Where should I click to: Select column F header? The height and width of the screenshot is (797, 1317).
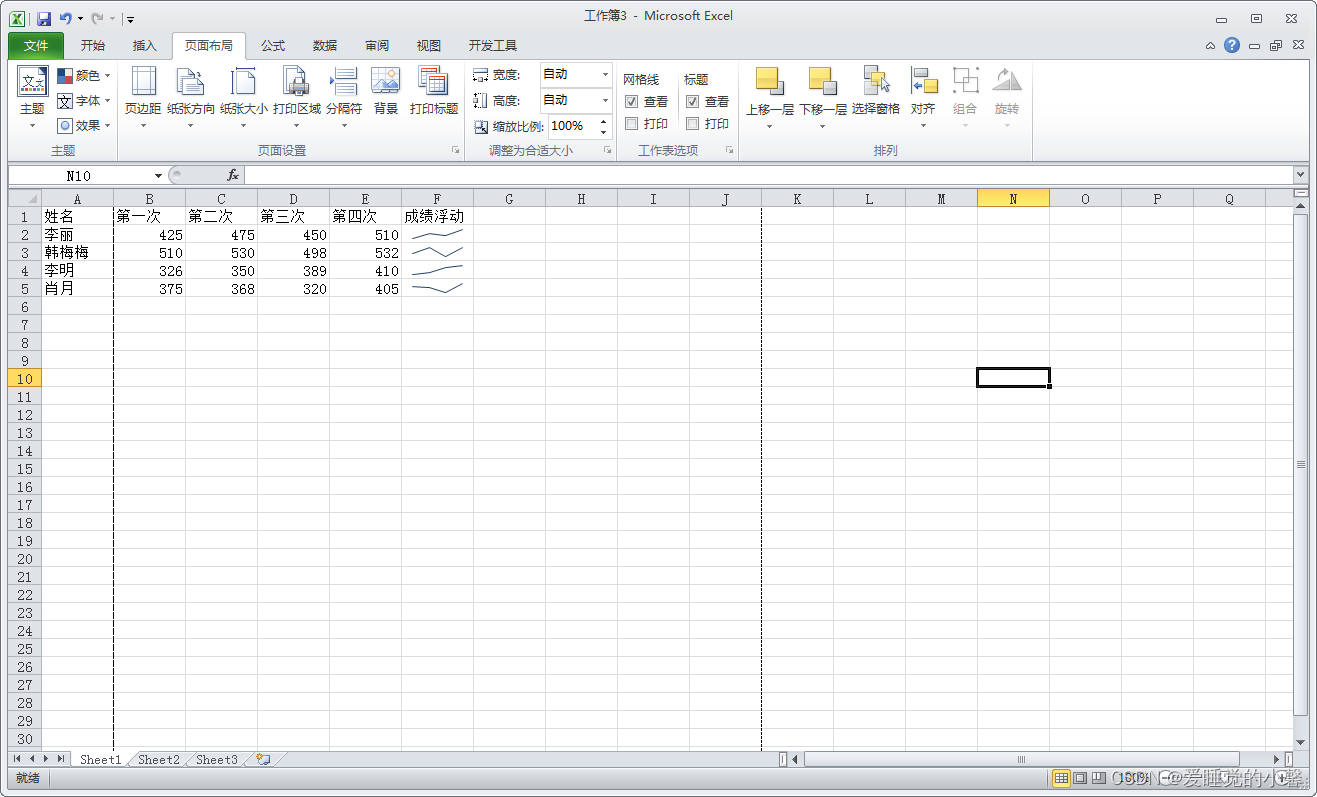pyautogui.click(x=437, y=198)
